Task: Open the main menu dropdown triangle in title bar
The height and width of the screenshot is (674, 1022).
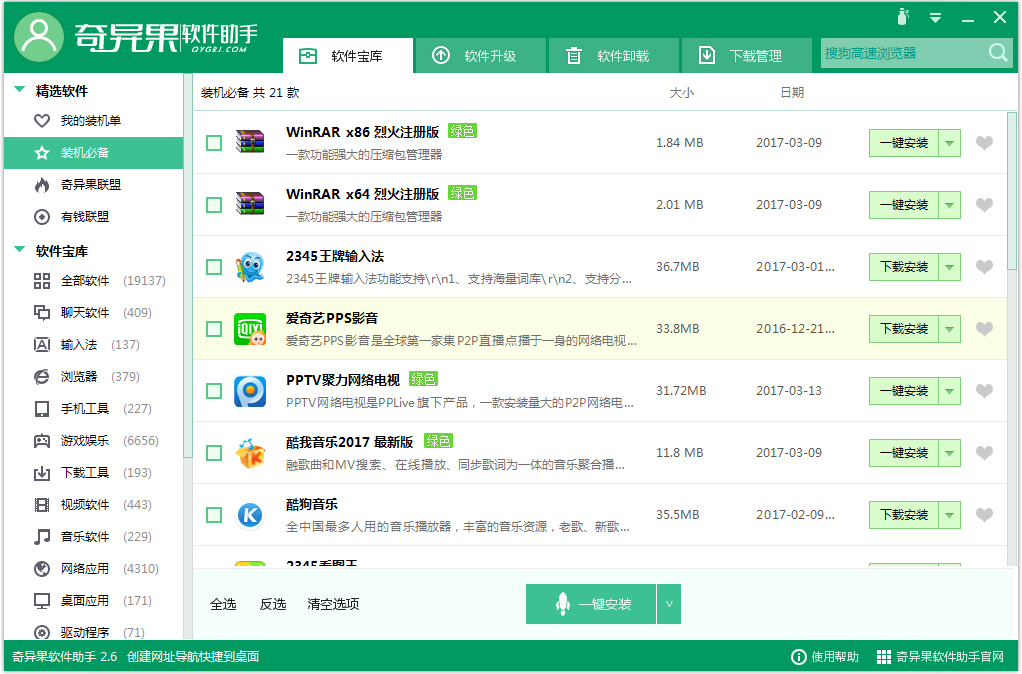Action: coord(935,18)
